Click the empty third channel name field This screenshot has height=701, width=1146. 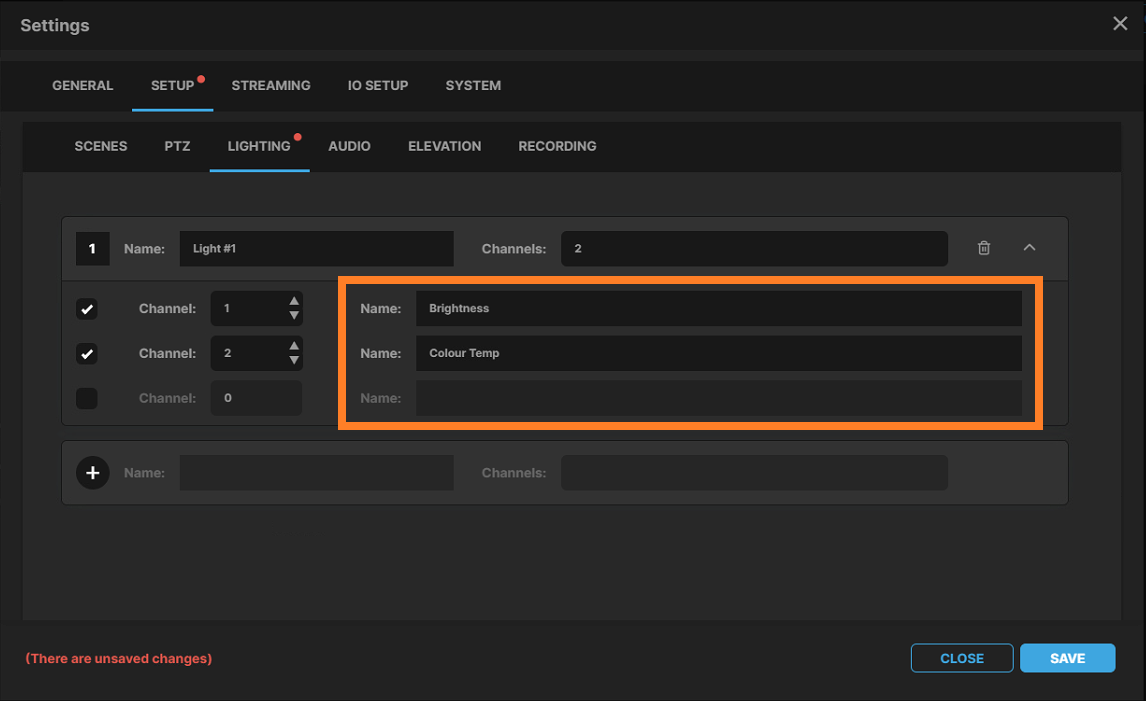[x=719, y=398]
